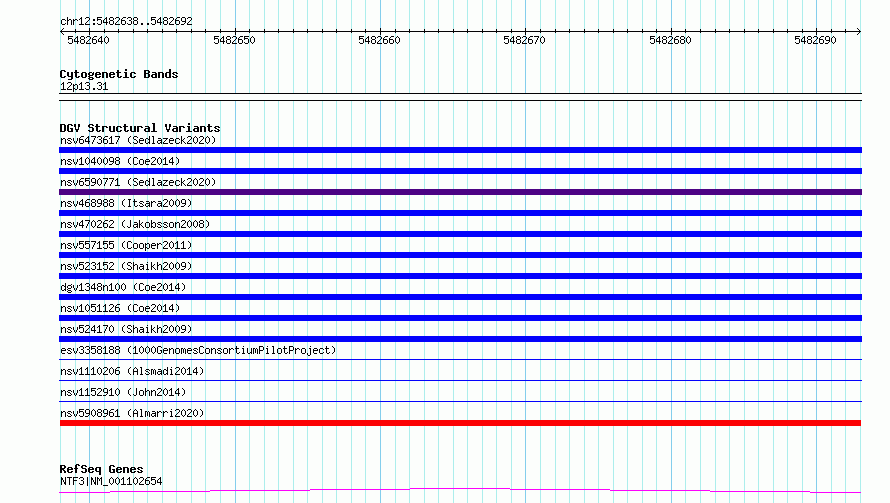Open the Cytogenetic Bands track heading

pyautogui.click(x=119, y=74)
